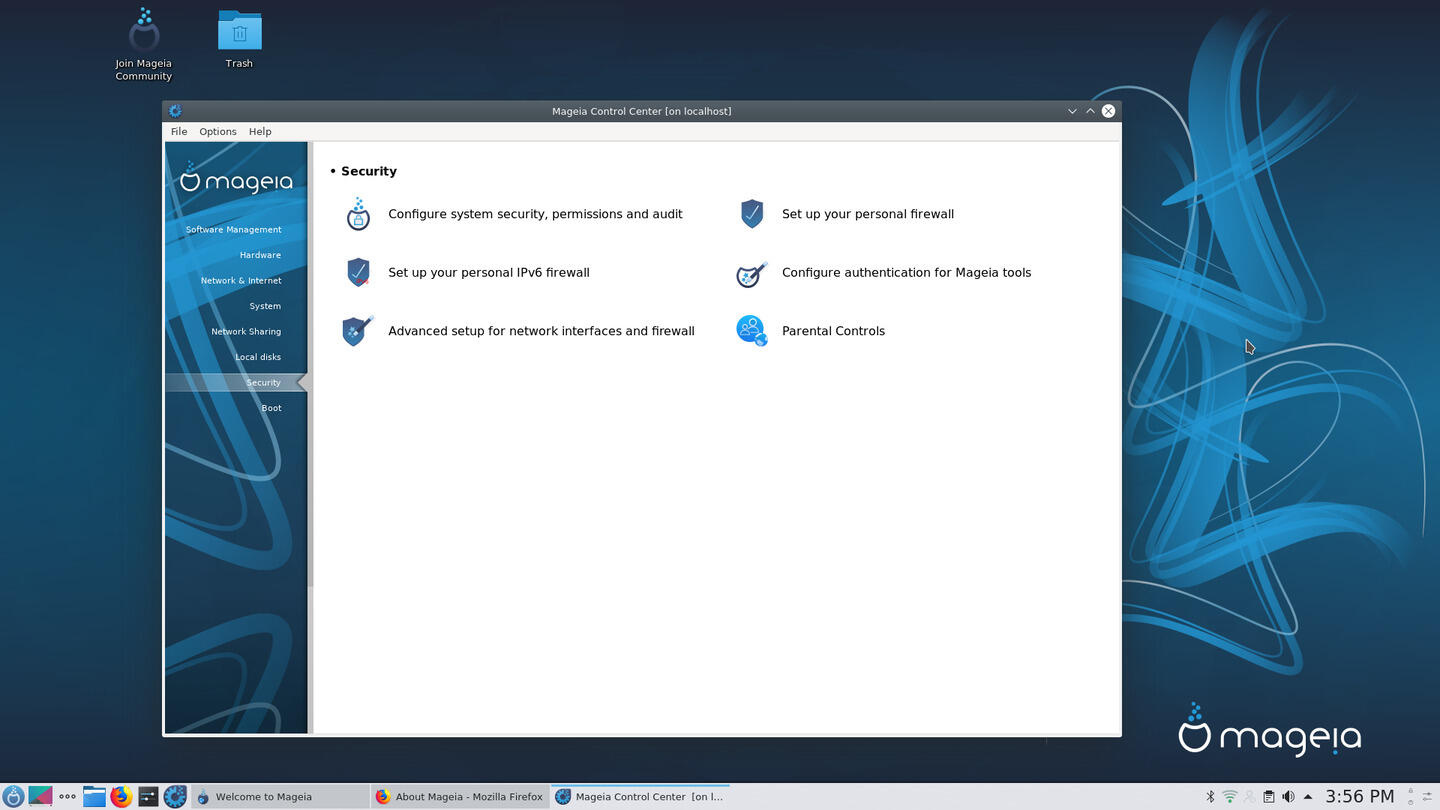Open the Help menu
Screen dimensions: 1440x810
coord(260,132)
